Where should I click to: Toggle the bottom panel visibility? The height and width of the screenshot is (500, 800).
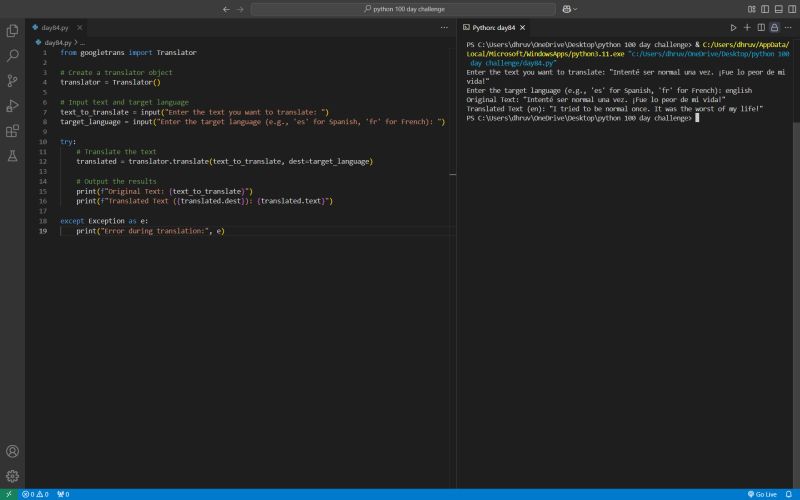coord(779,9)
